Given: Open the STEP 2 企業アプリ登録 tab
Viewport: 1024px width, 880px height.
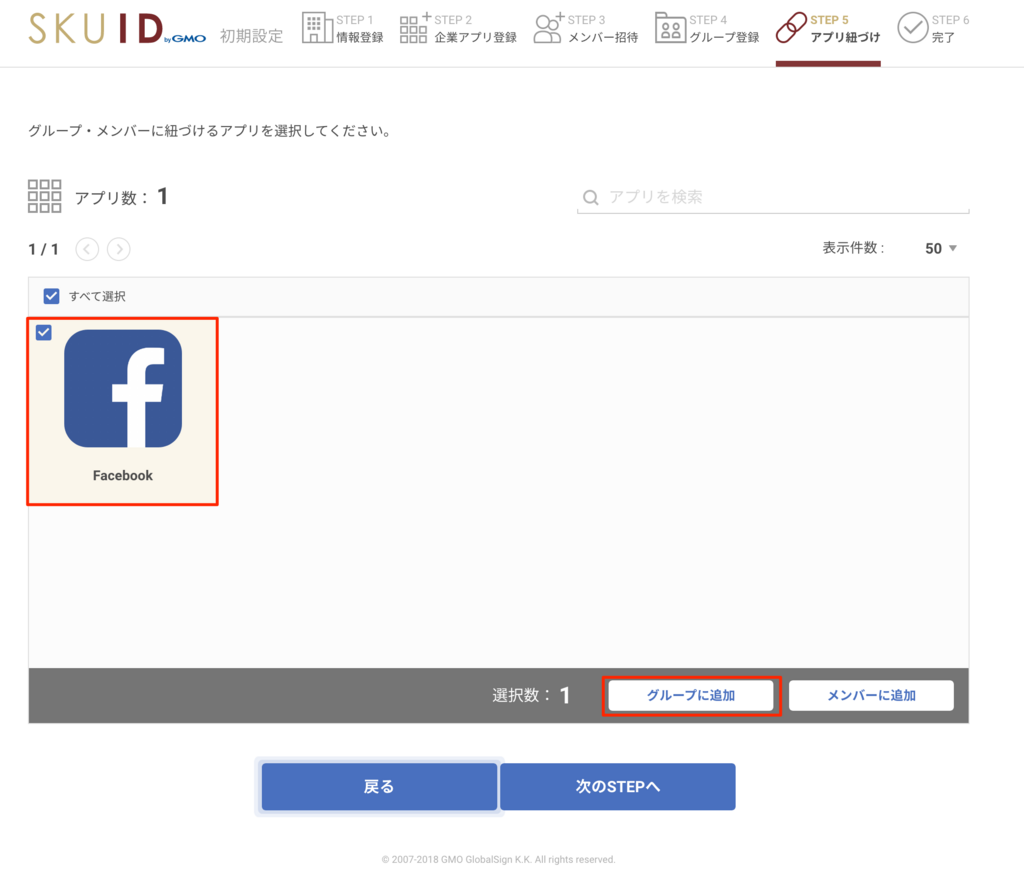Looking at the screenshot, I should tap(458, 29).
